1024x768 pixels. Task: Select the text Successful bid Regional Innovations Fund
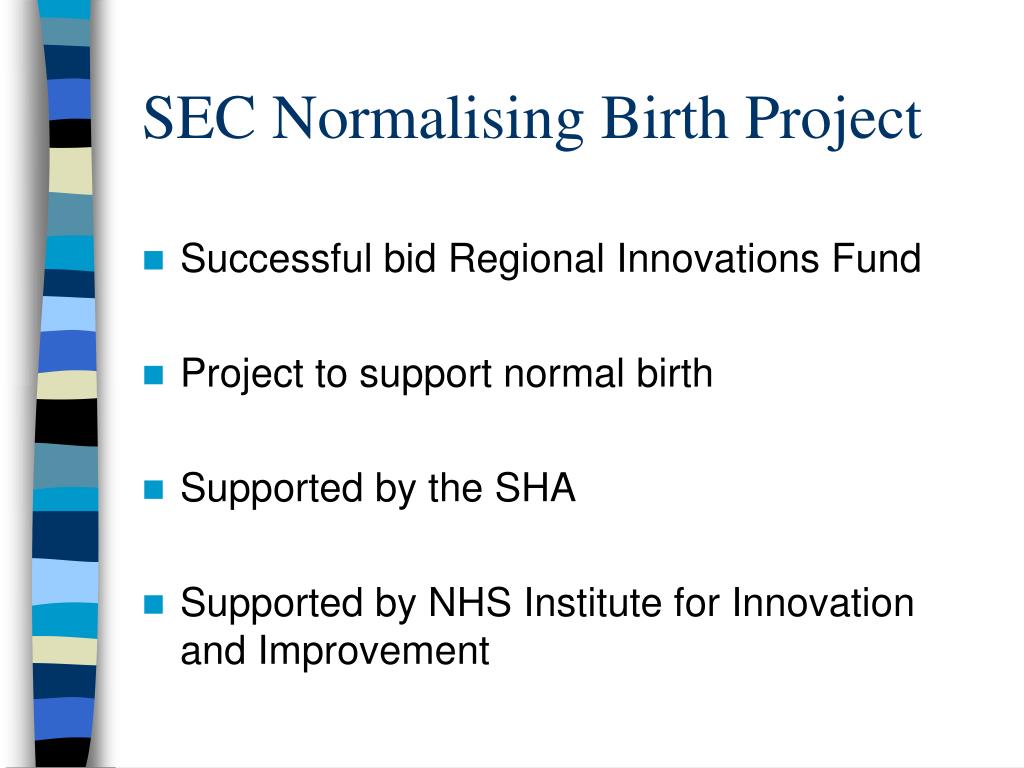click(x=551, y=259)
